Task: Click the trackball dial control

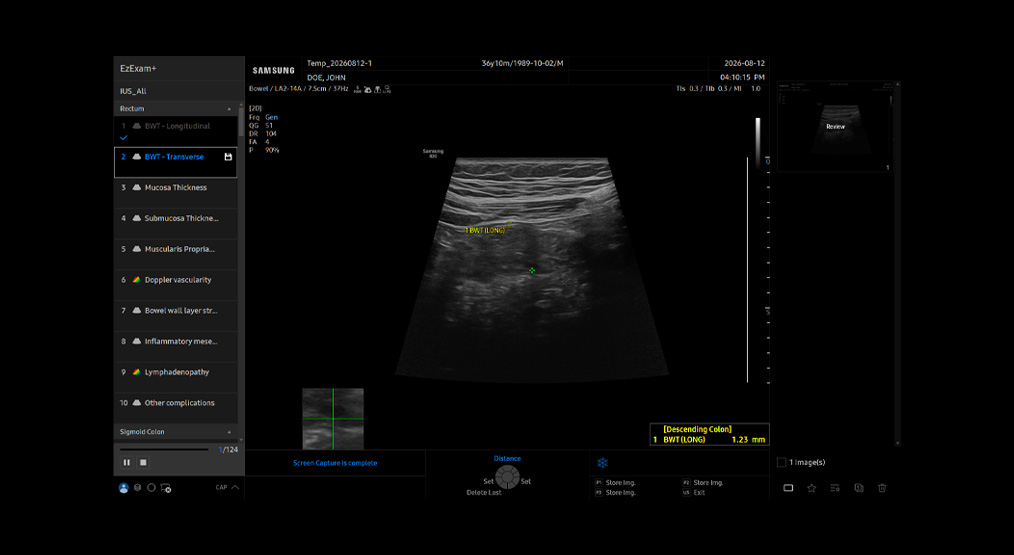Action: [507, 477]
